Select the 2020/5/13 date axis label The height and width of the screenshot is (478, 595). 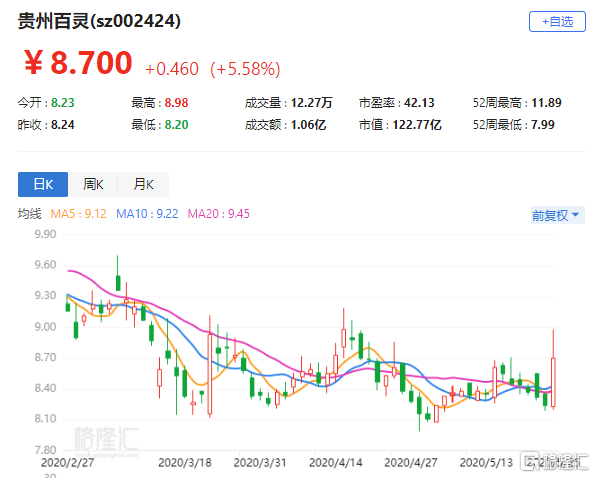(486, 463)
